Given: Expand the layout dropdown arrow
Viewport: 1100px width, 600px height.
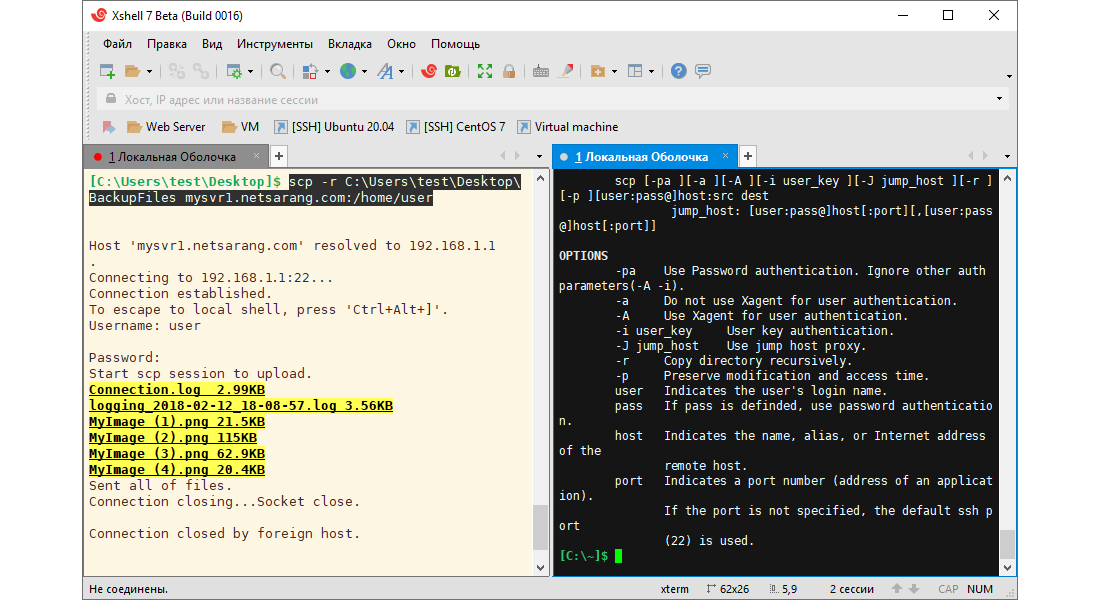Looking at the screenshot, I should click(652, 72).
